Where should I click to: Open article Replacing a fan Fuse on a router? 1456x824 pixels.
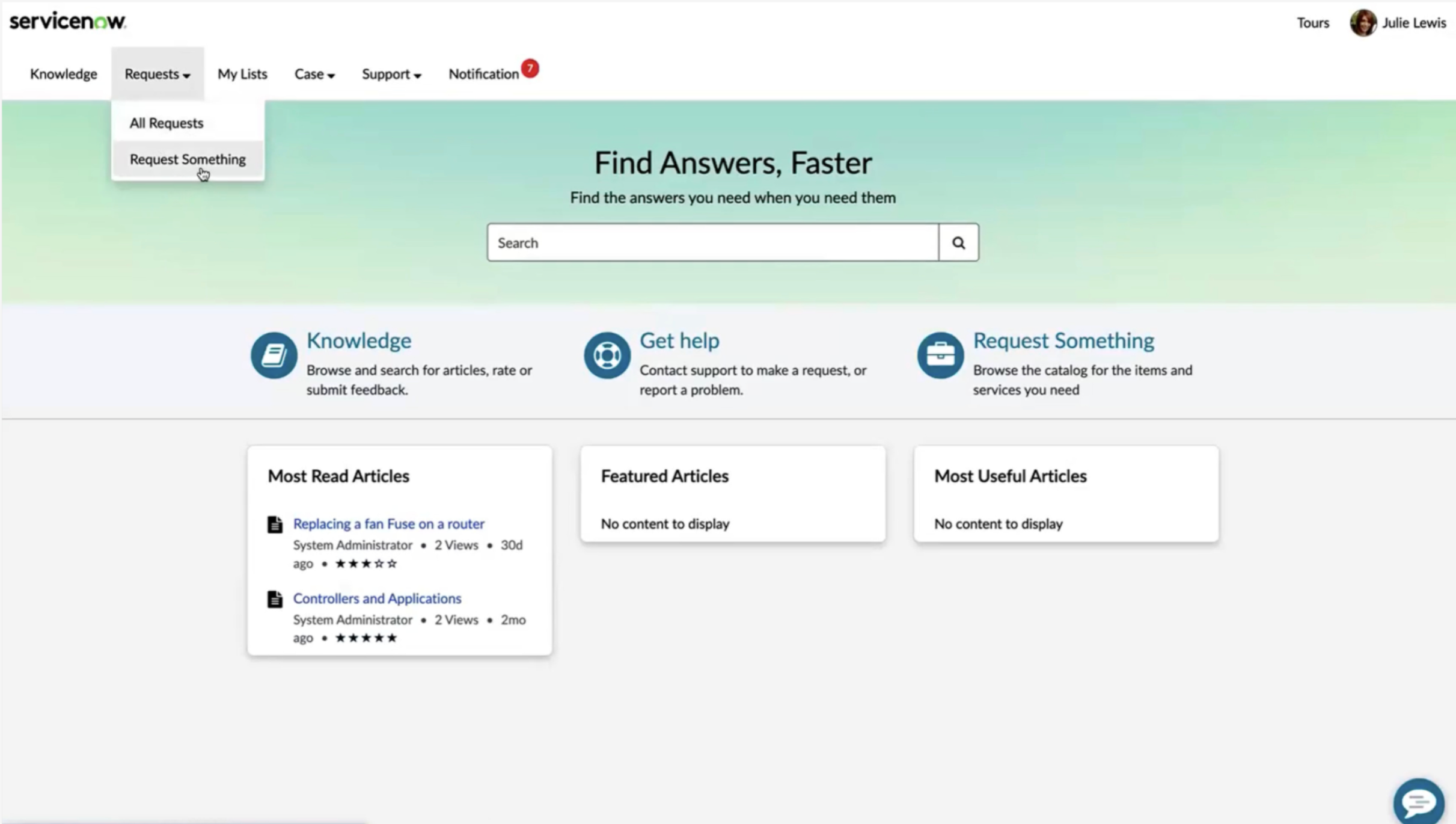(x=388, y=524)
